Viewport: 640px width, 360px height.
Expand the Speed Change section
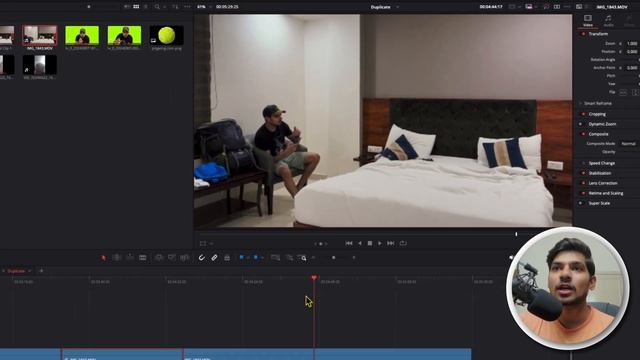point(602,163)
